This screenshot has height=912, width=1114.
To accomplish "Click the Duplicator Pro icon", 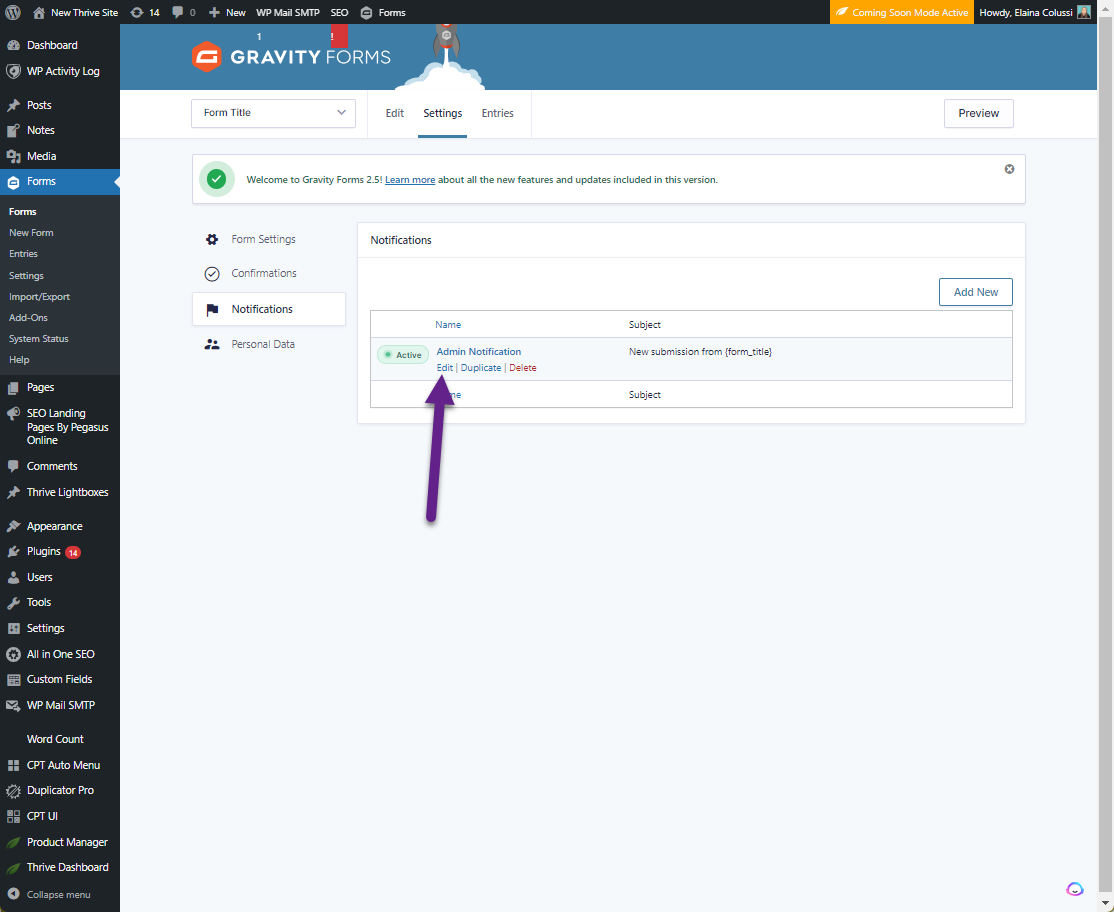I will point(13,791).
